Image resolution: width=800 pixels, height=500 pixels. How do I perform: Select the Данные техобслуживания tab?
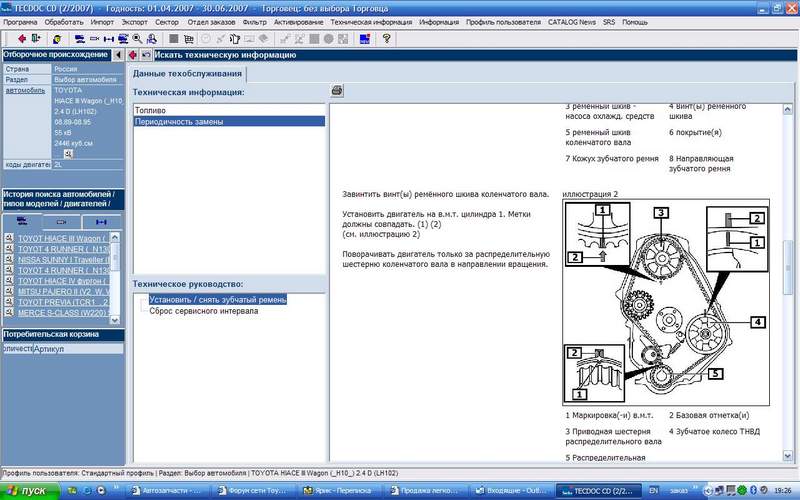[188, 74]
